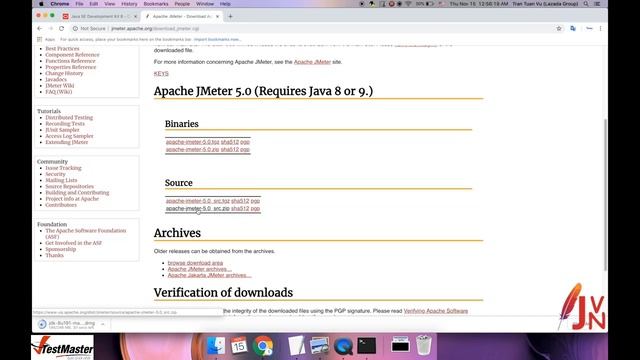Open the Chrome three-dot menu
Screen dimensions: 640x360
click(x=600, y=29)
